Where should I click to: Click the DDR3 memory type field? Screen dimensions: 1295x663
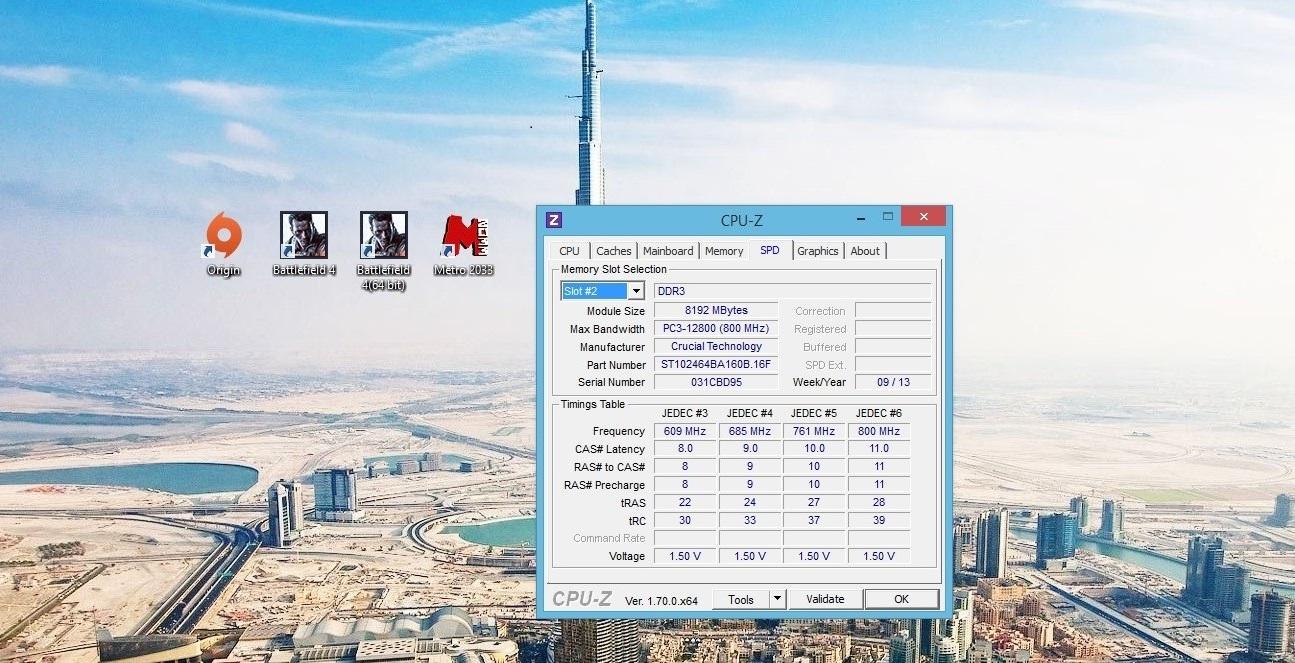793,291
